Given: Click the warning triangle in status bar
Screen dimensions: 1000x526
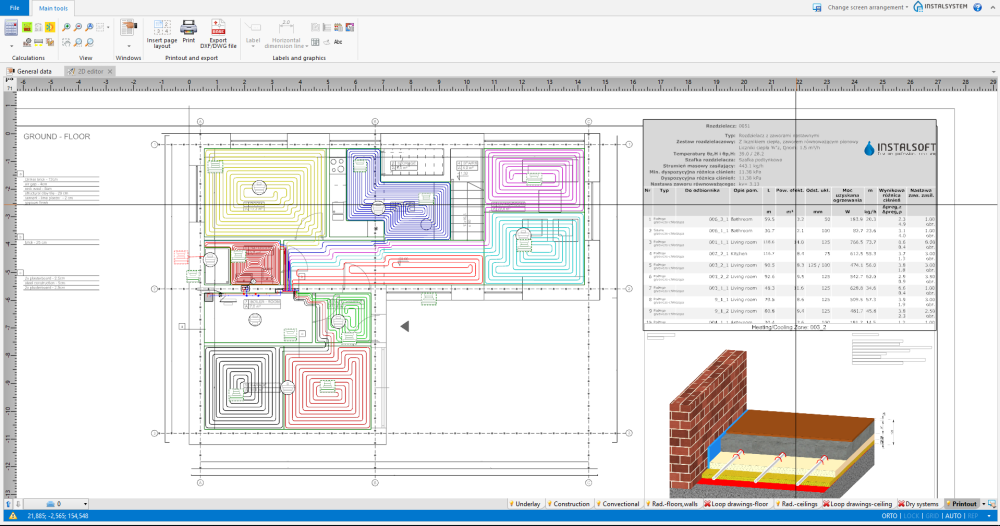Looking at the screenshot, I should (12, 515).
